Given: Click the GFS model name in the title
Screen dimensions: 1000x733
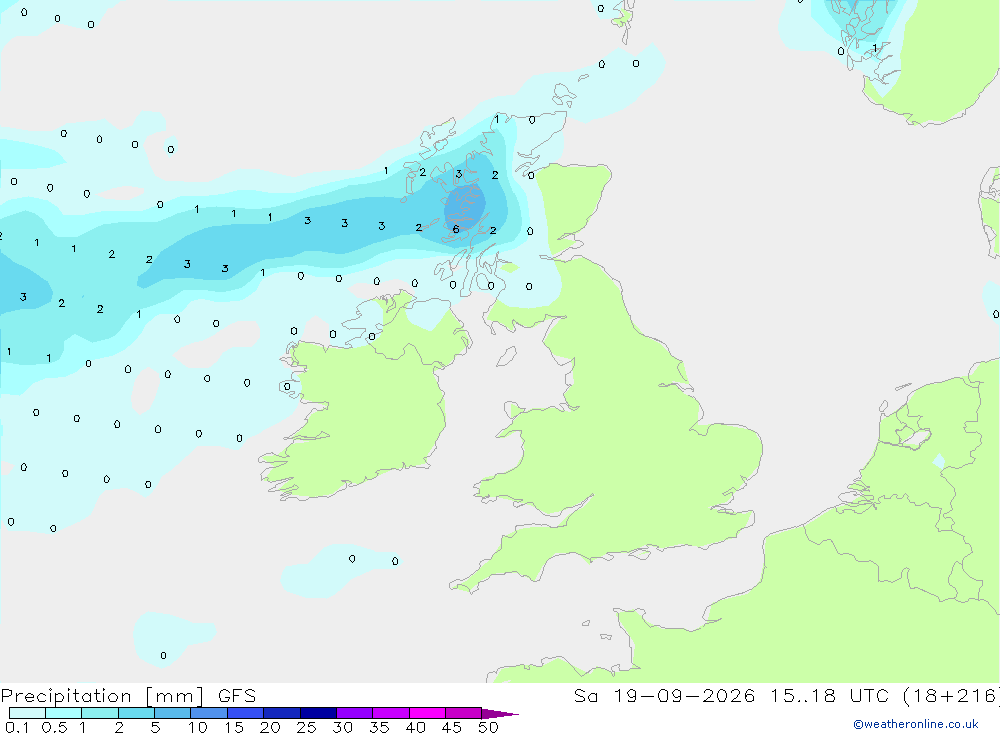Looking at the screenshot, I should point(237,696).
